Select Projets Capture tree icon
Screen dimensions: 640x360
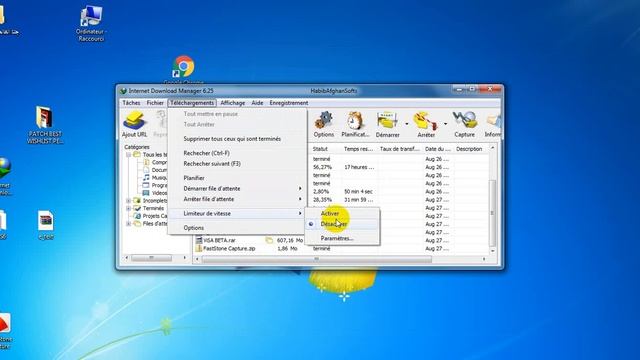[x=137, y=216]
